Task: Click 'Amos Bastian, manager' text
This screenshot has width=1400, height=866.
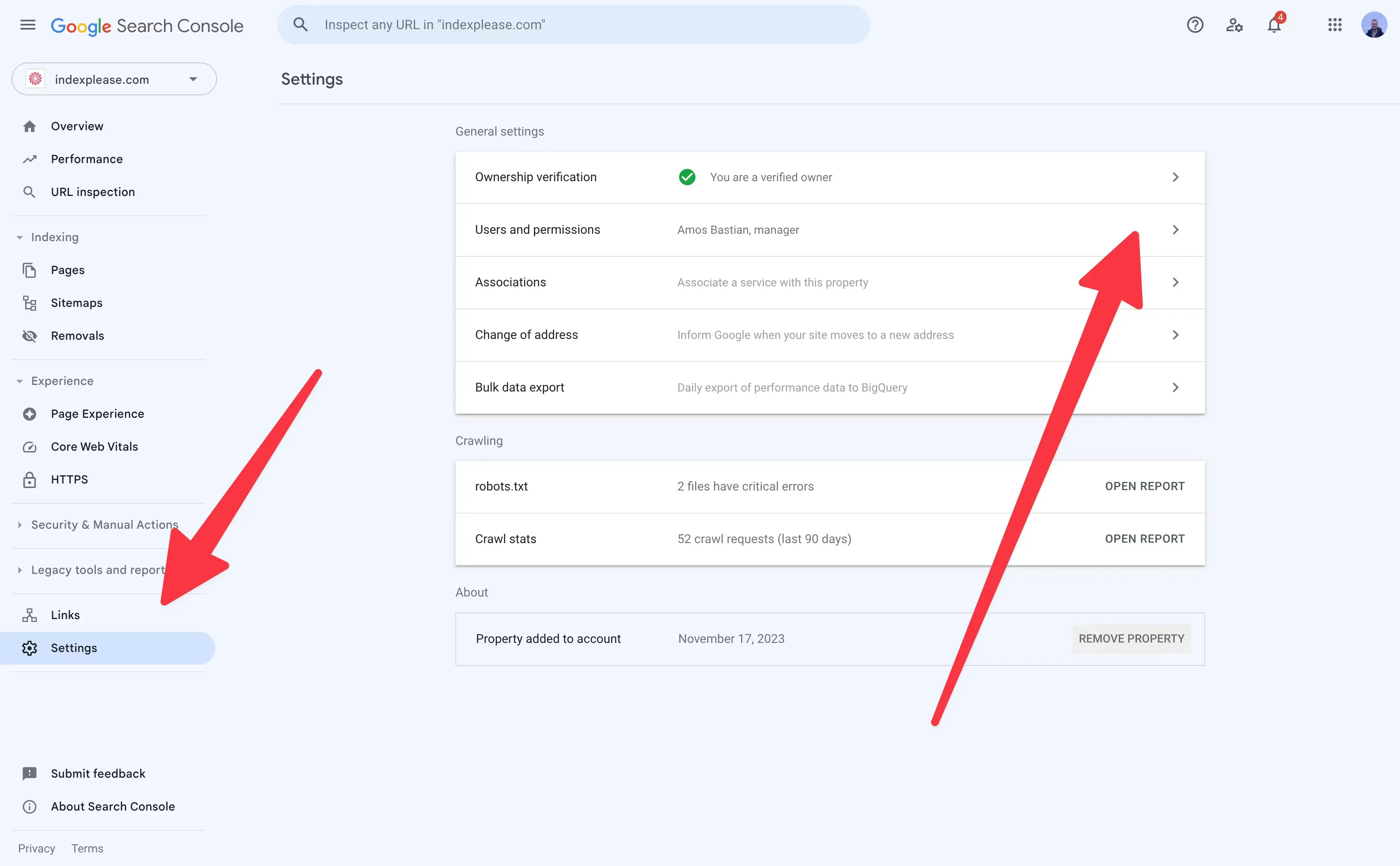Action: click(737, 230)
